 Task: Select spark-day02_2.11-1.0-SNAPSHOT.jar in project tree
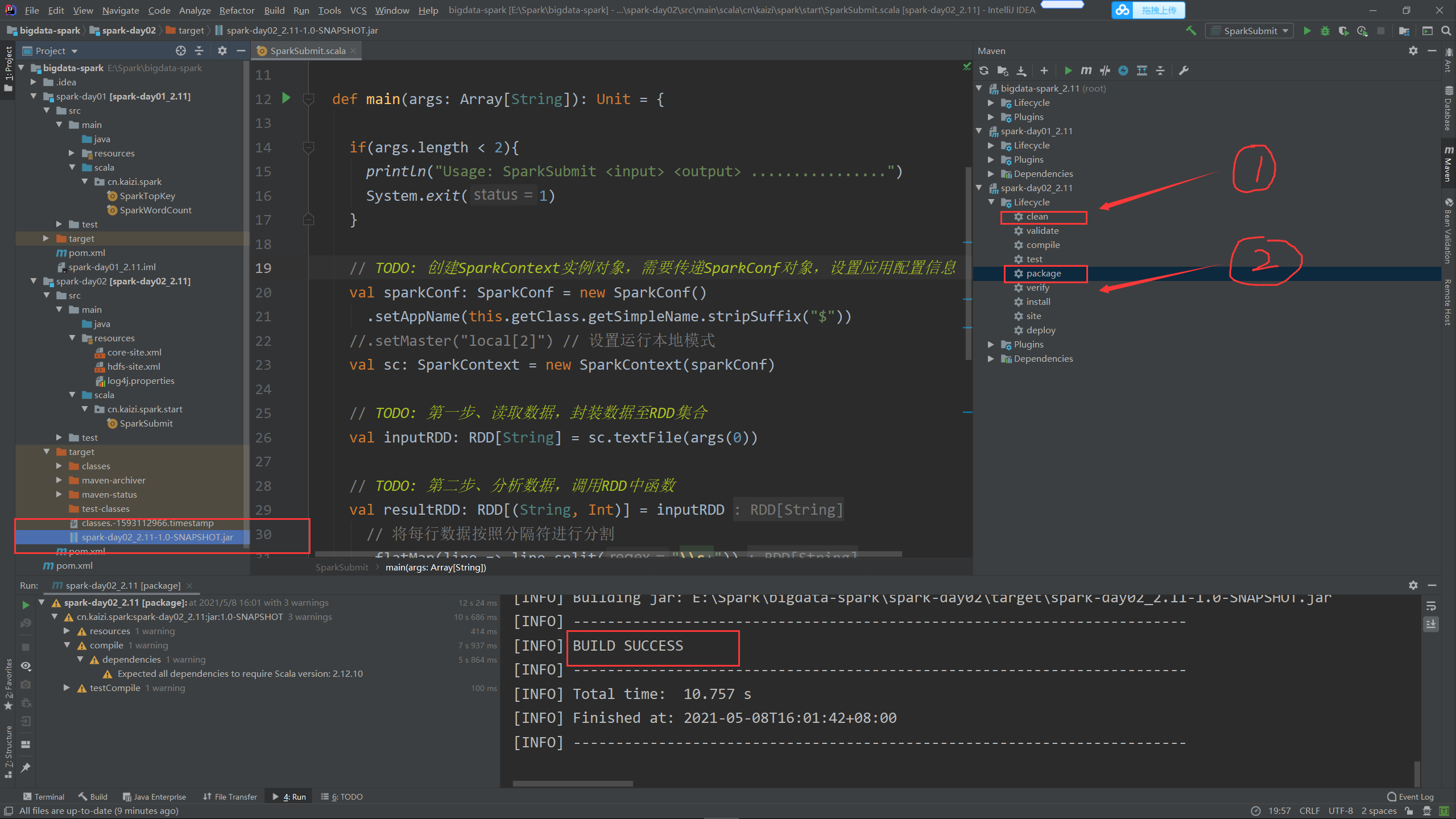157,537
